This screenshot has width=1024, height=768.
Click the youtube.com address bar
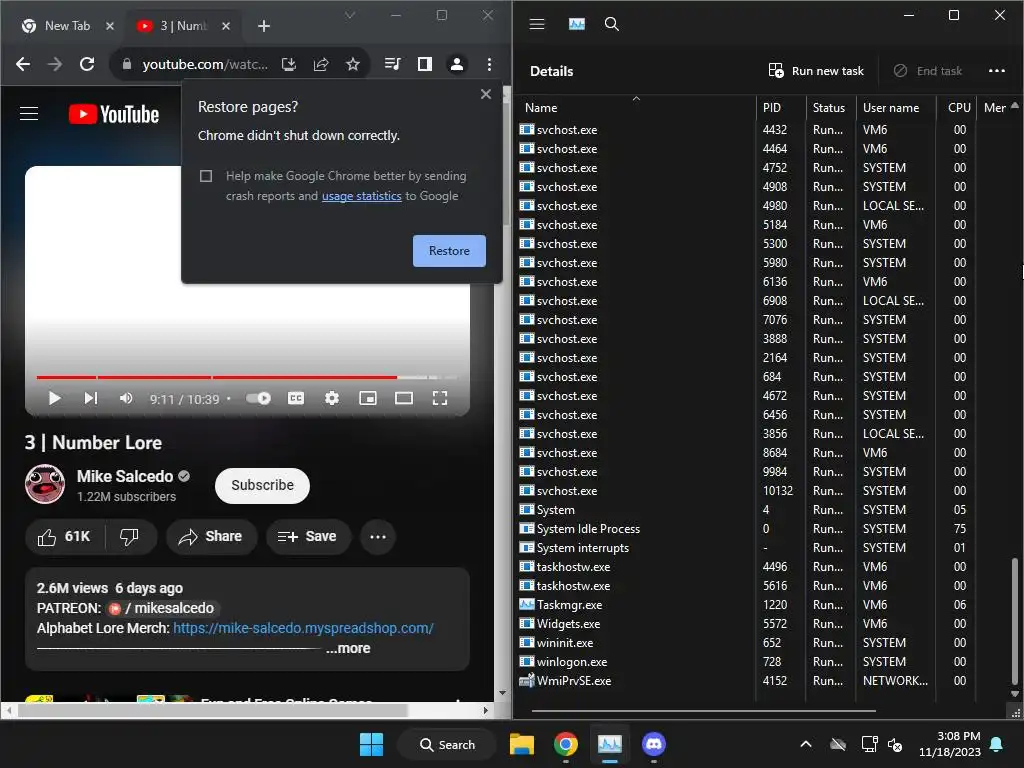[x=205, y=64]
